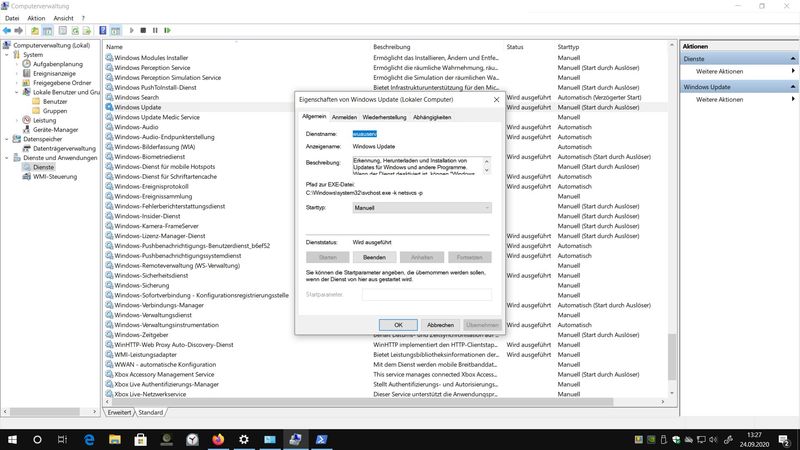Open Microsoft Store from the taskbar
This screenshot has height=450, width=800.
[140, 439]
